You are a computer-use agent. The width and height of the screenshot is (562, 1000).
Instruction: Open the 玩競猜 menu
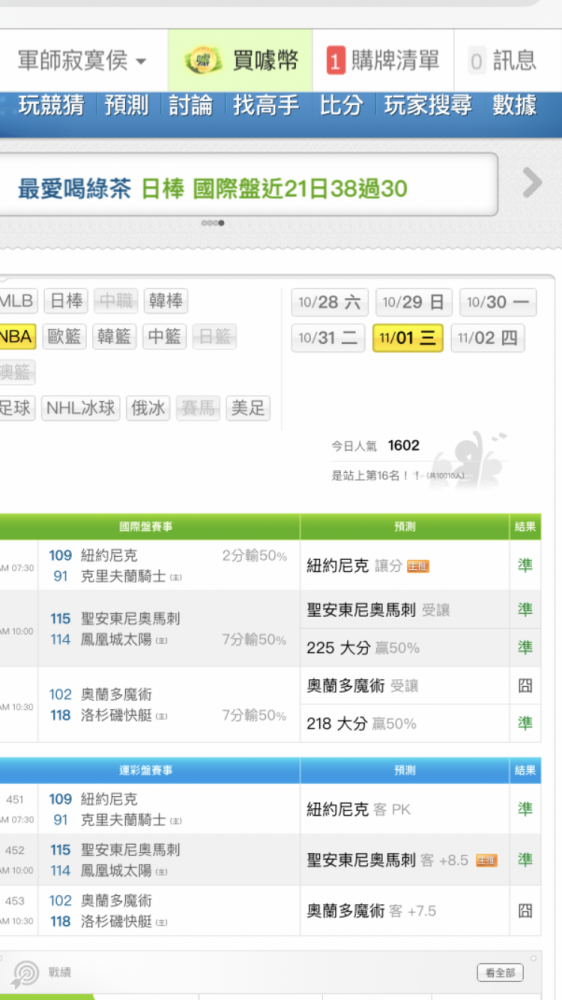[51, 105]
